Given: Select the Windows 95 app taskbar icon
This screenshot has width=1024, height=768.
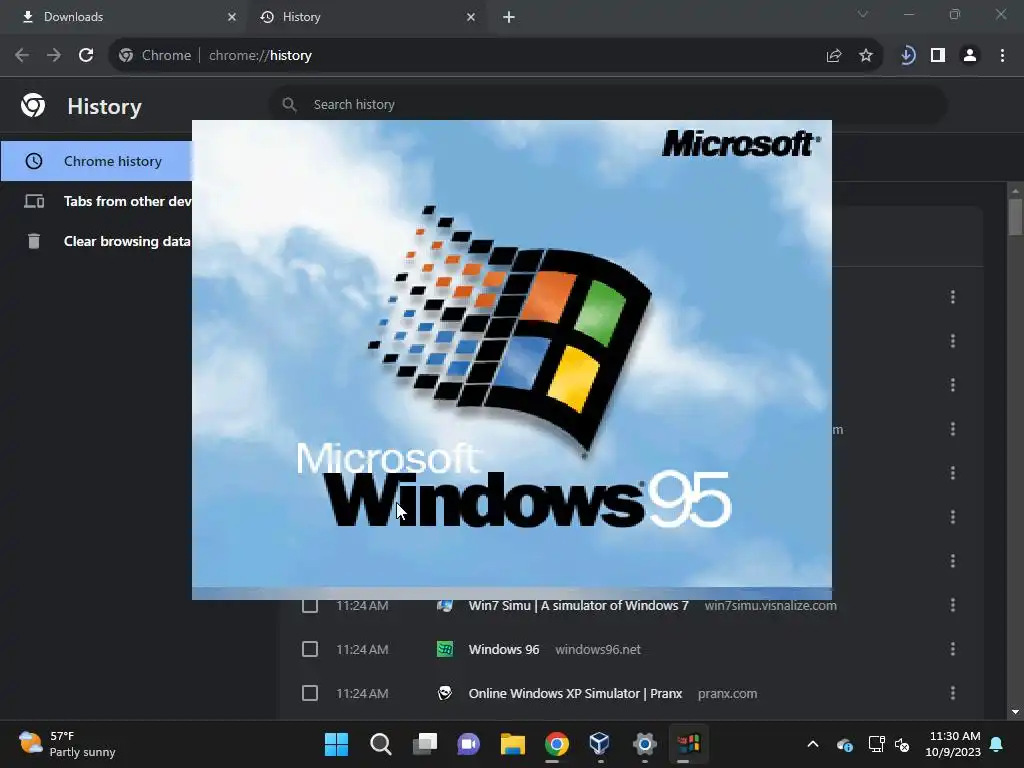Looking at the screenshot, I should pos(688,744).
